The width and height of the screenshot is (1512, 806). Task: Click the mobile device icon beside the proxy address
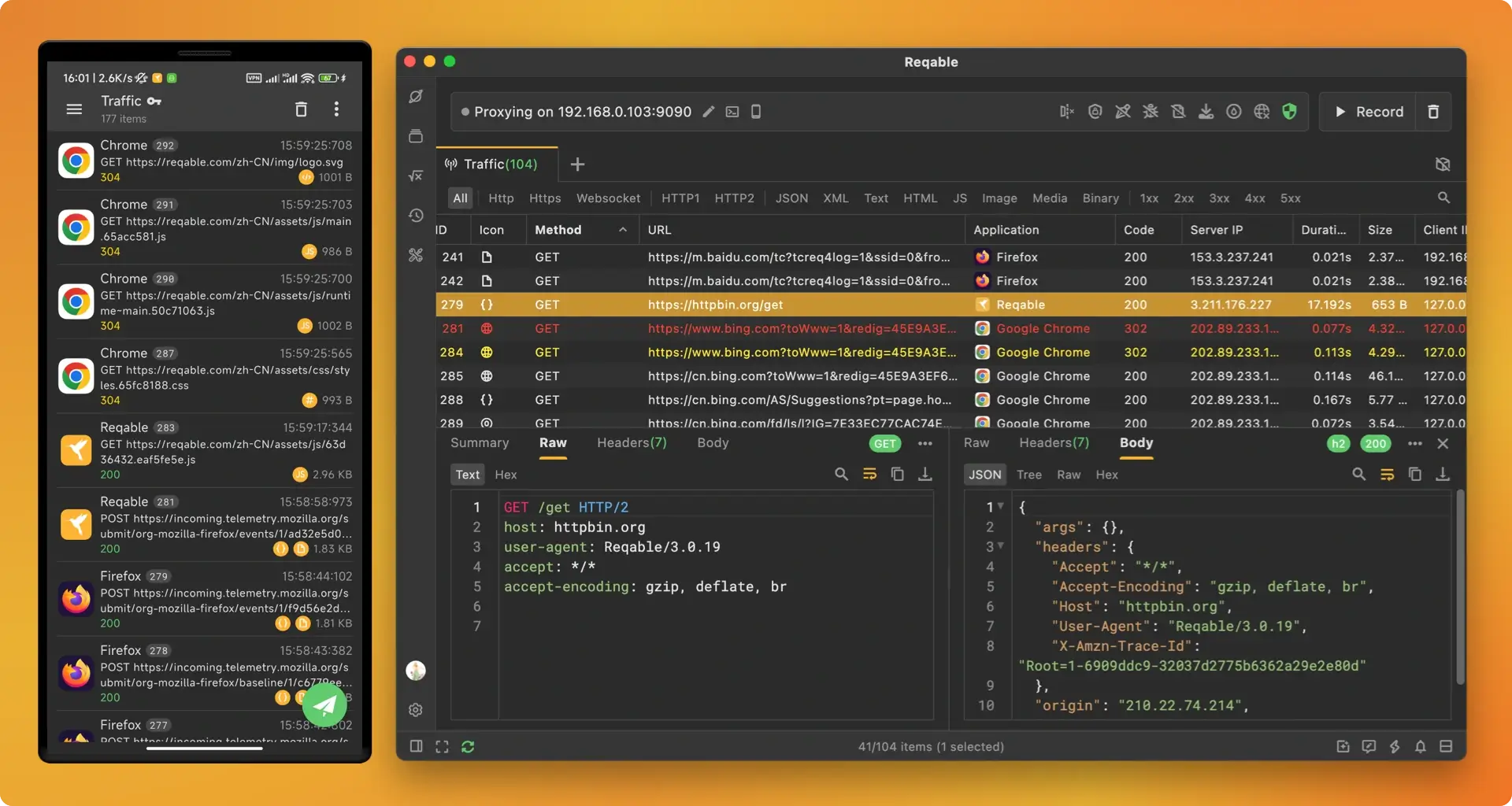coord(755,112)
